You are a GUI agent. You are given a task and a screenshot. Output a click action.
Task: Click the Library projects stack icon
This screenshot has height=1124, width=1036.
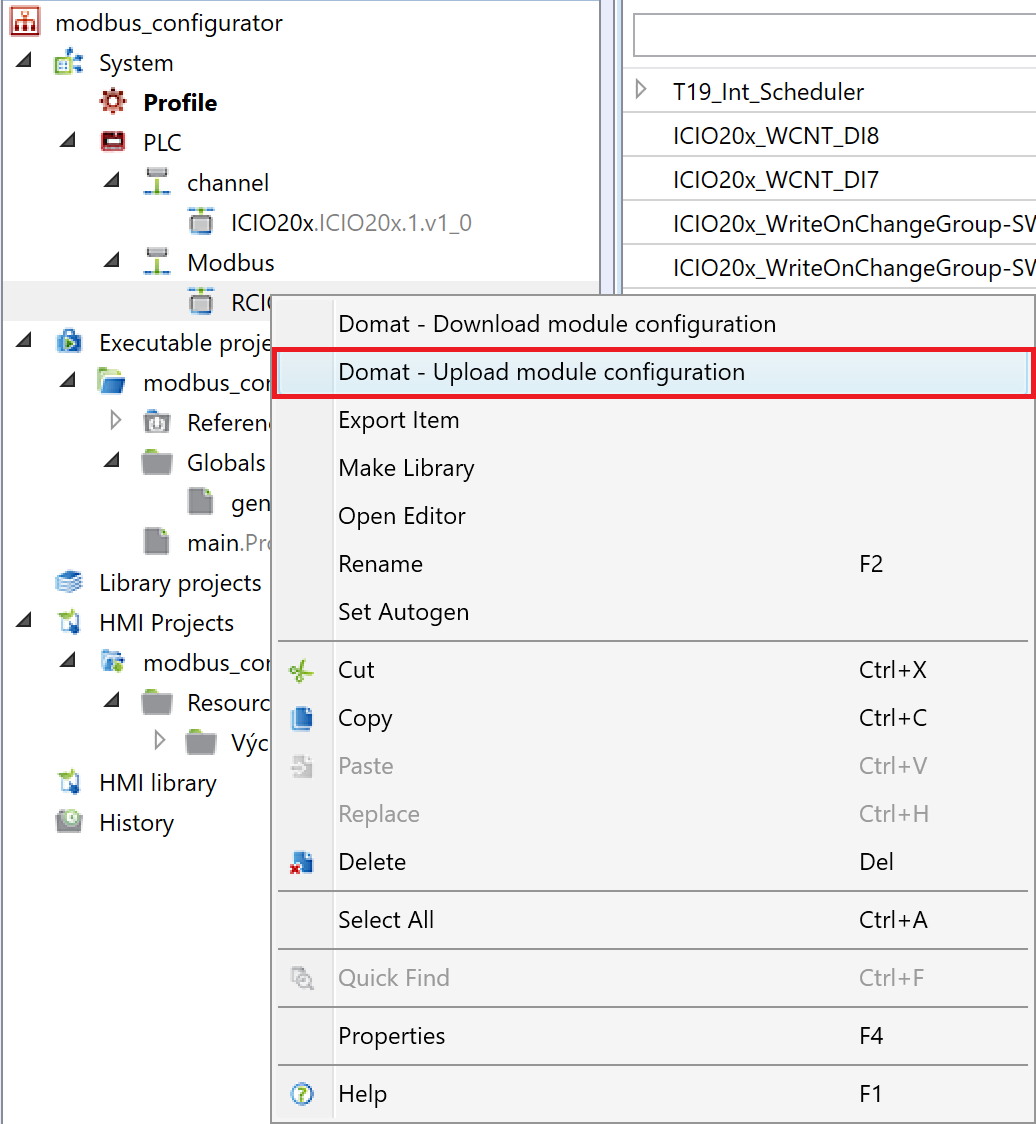click(69, 582)
